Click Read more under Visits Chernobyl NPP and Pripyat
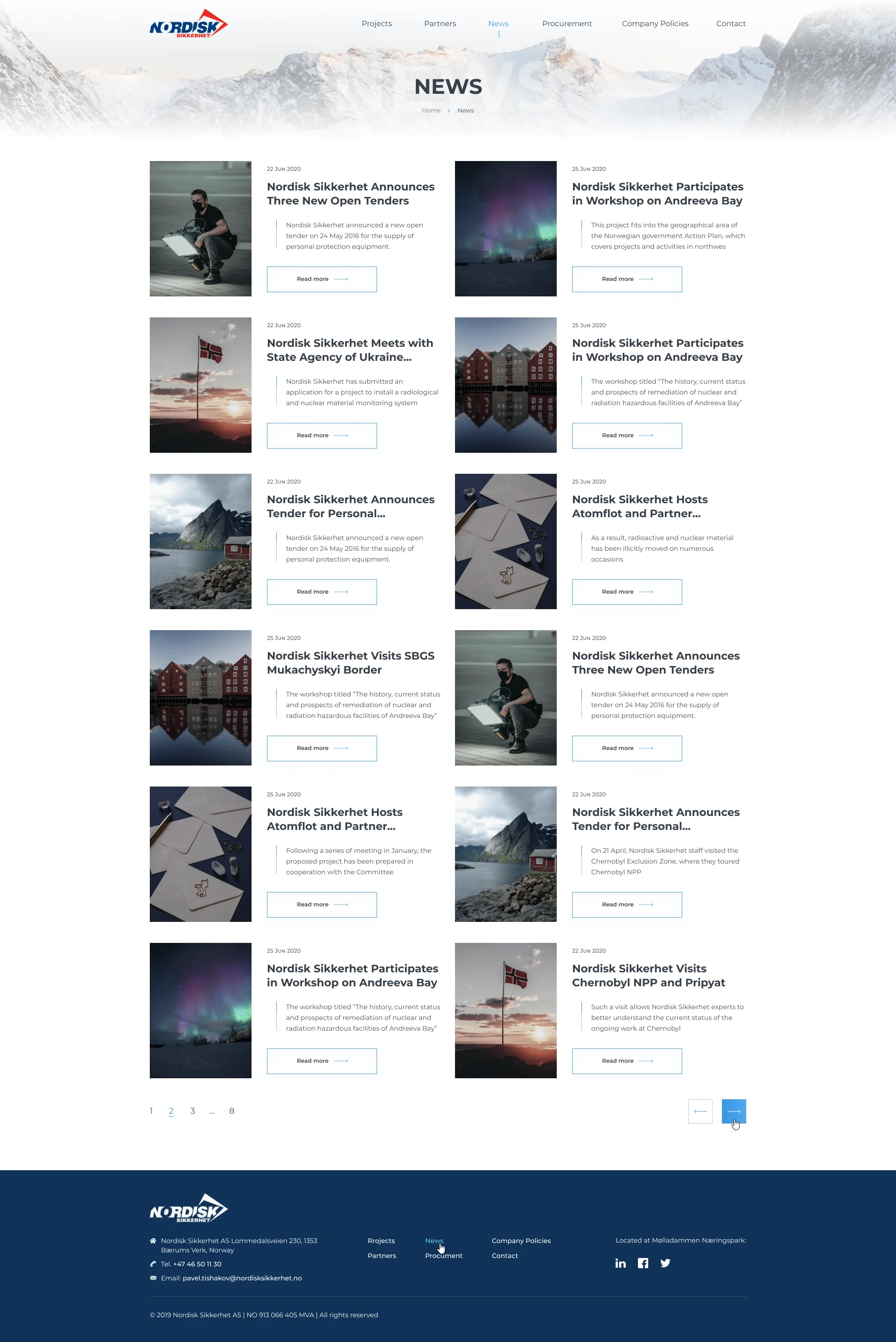Image resolution: width=896 pixels, height=1342 pixels. [627, 1061]
